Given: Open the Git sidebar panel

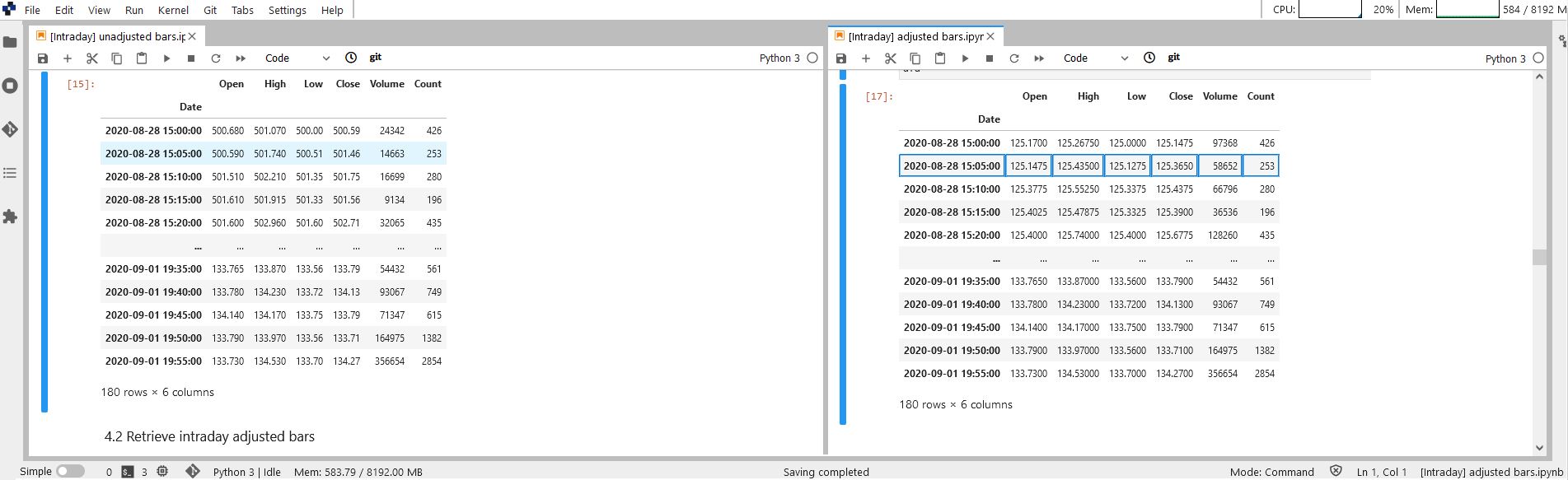Looking at the screenshot, I should click(x=11, y=129).
